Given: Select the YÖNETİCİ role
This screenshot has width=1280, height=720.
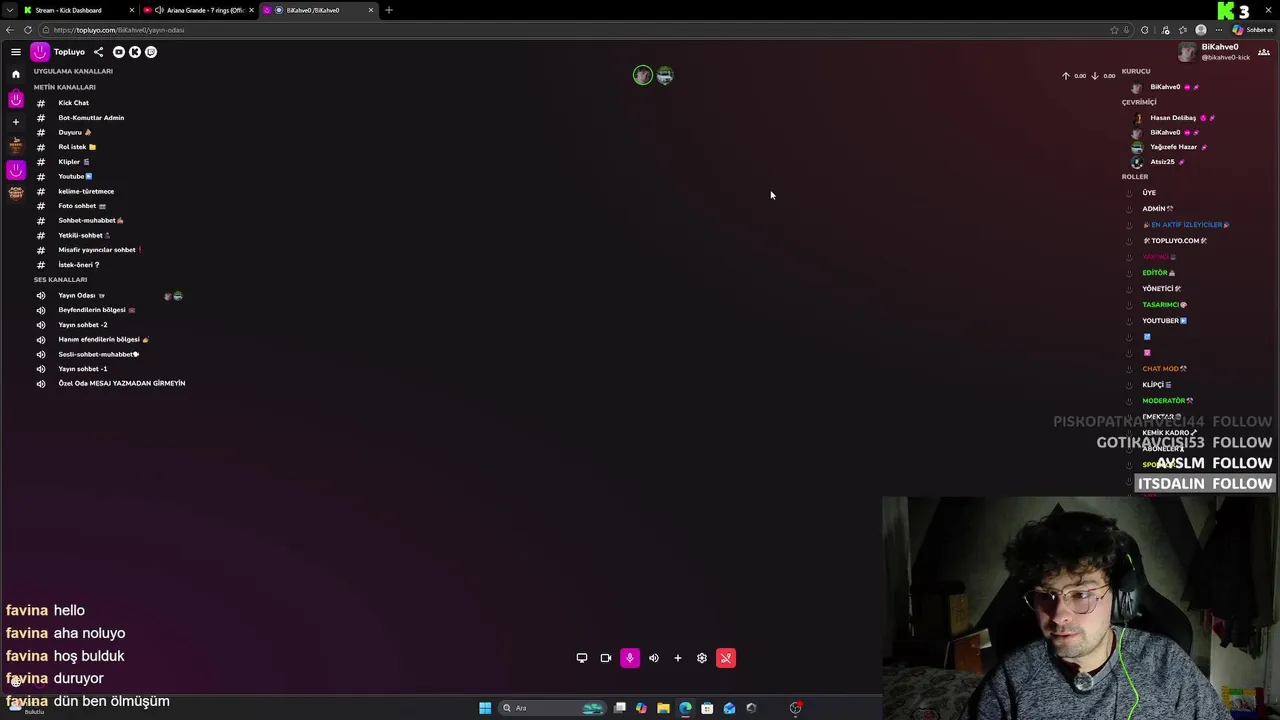Looking at the screenshot, I should tap(1161, 289).
